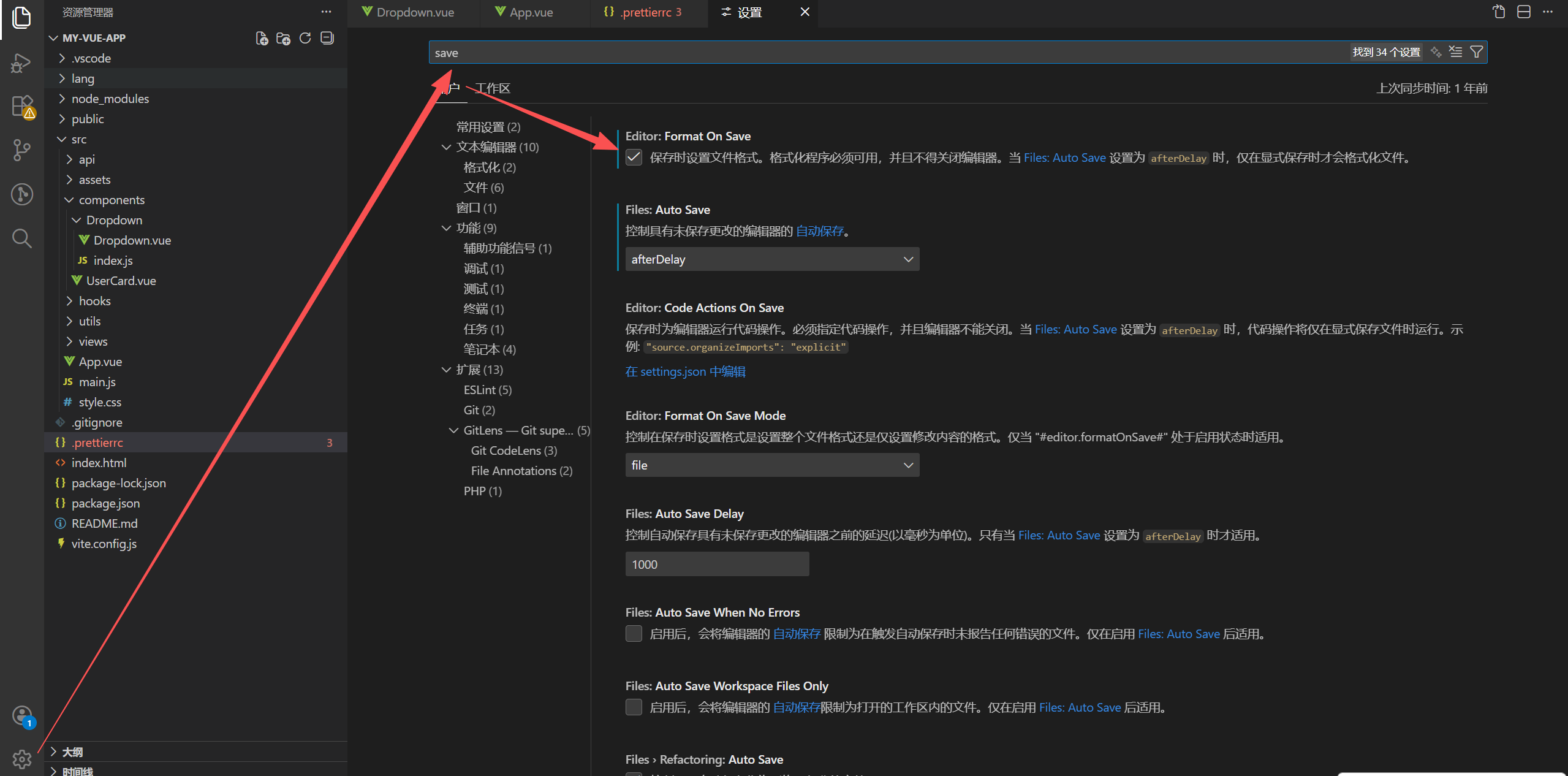Select ESLint (5) in settings tree
The image size is (1568, 776).
(487, 390)
